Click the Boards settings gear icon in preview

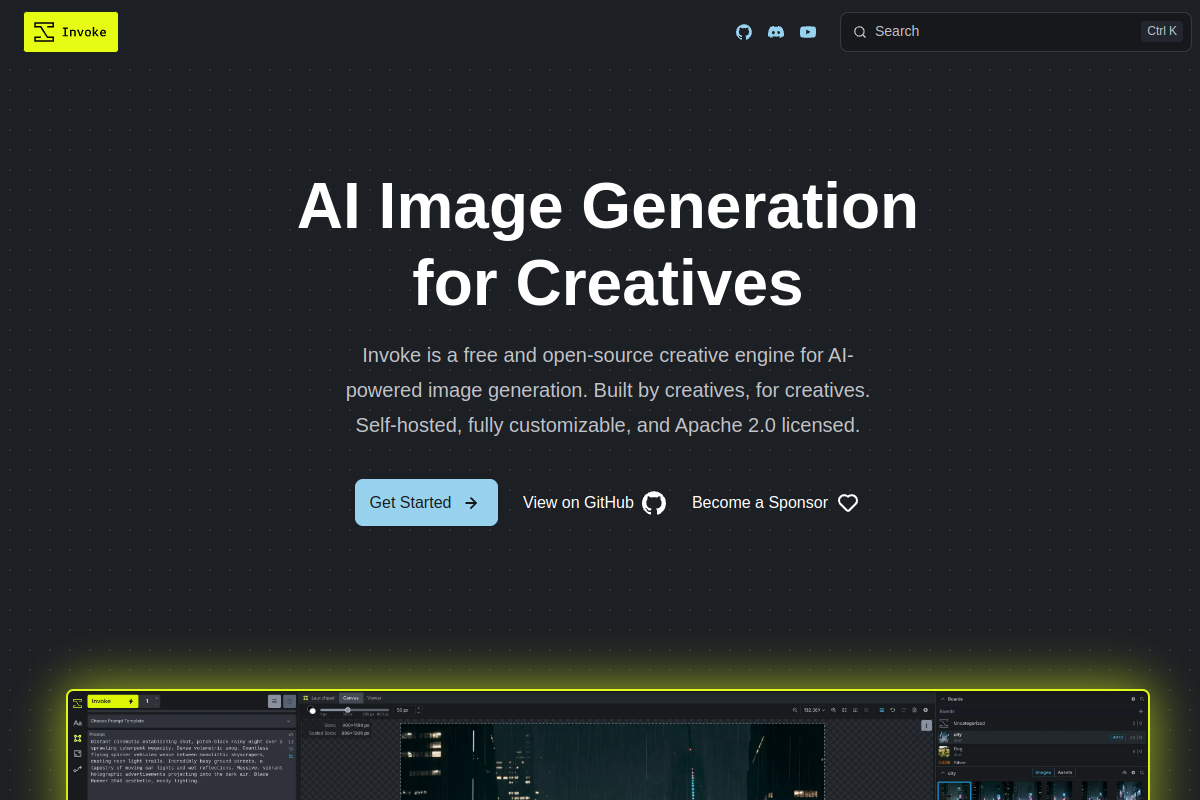1133,699
